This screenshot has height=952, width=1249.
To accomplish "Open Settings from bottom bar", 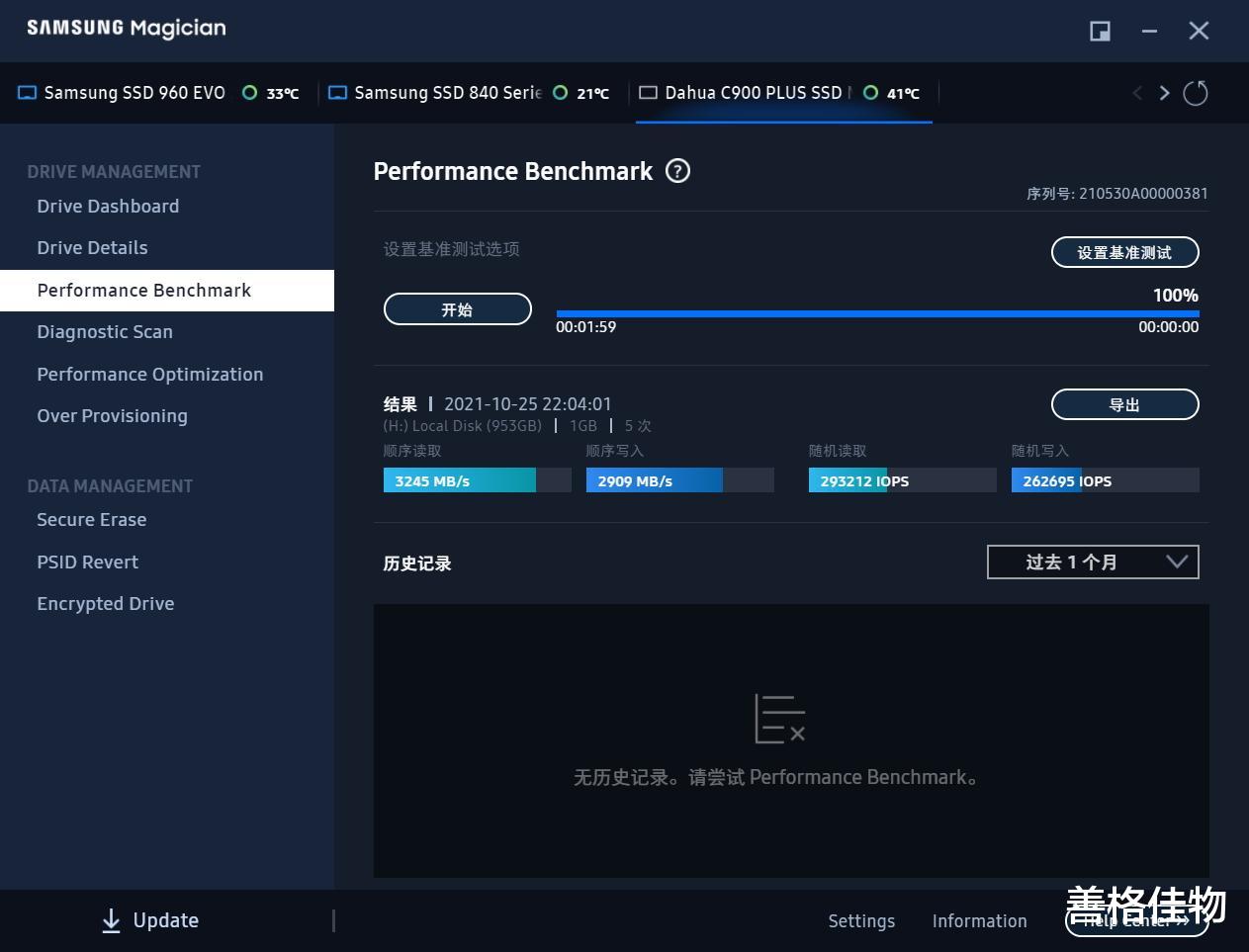I will pyautogui.click(x=861, y=921).
